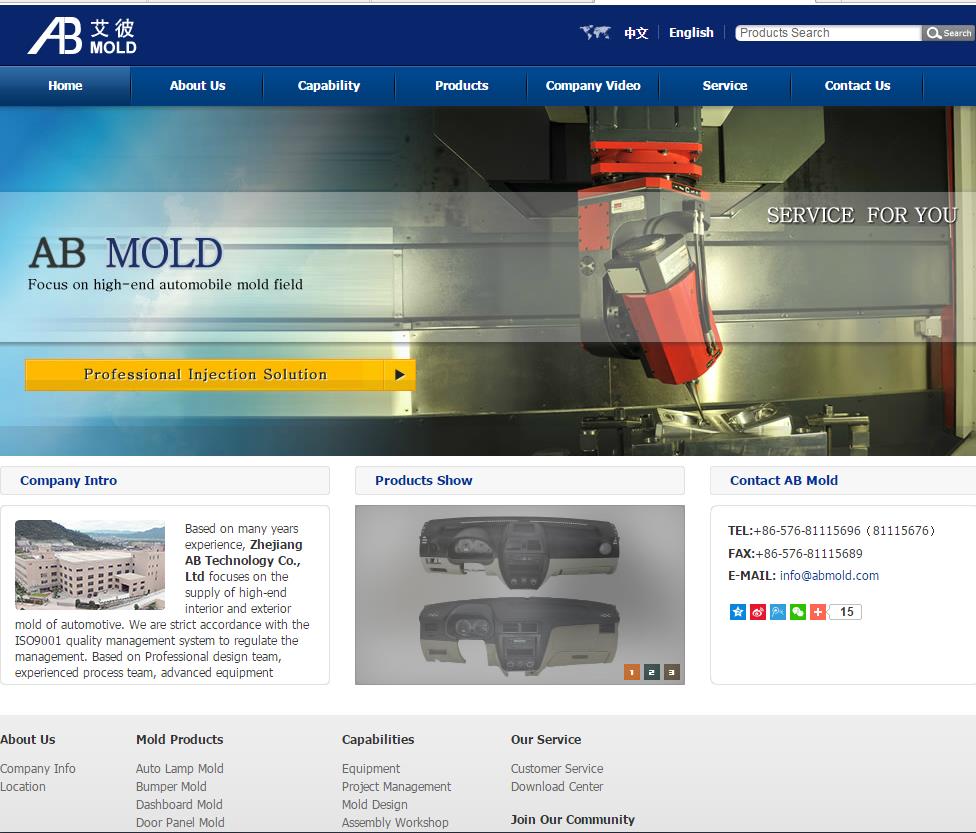Click the Join Our Community heading
Image resolution: width=976 pixels, height=833 pixels.
coord(573,820)
